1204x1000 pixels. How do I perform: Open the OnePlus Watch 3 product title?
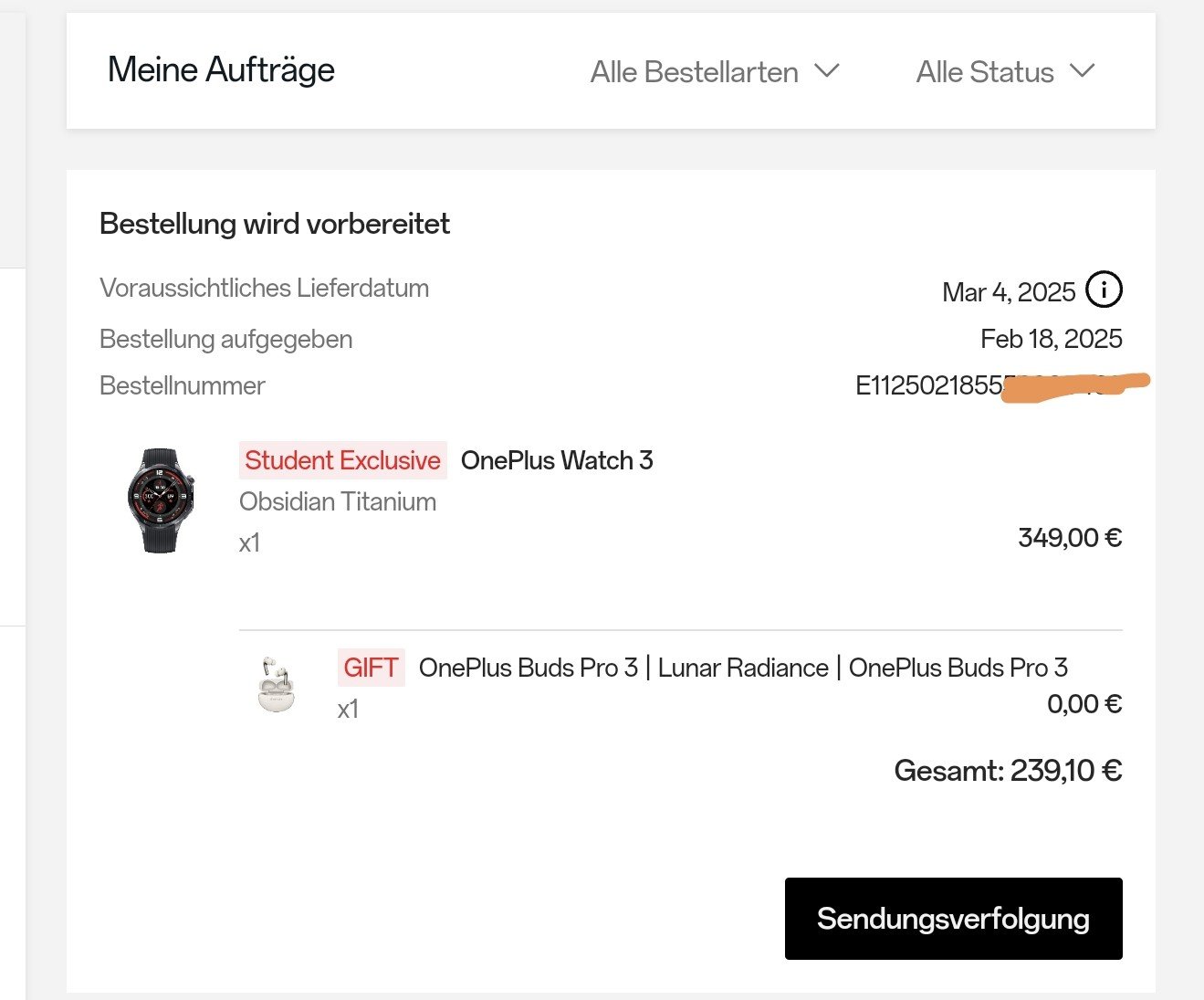click(x=557, y=460)
